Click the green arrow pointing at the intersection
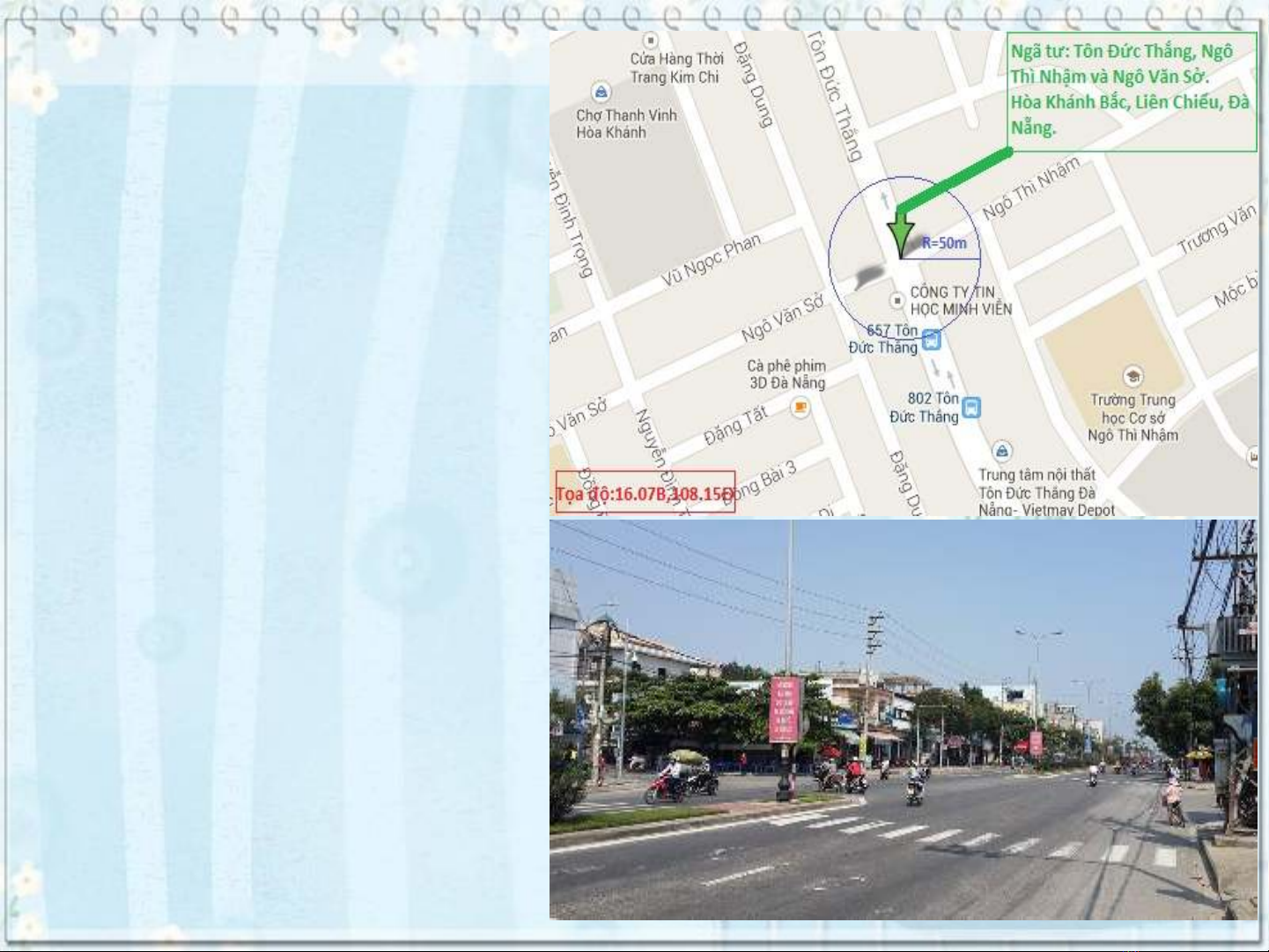Viewport: 1269px width, 952px height. point(901,232)
